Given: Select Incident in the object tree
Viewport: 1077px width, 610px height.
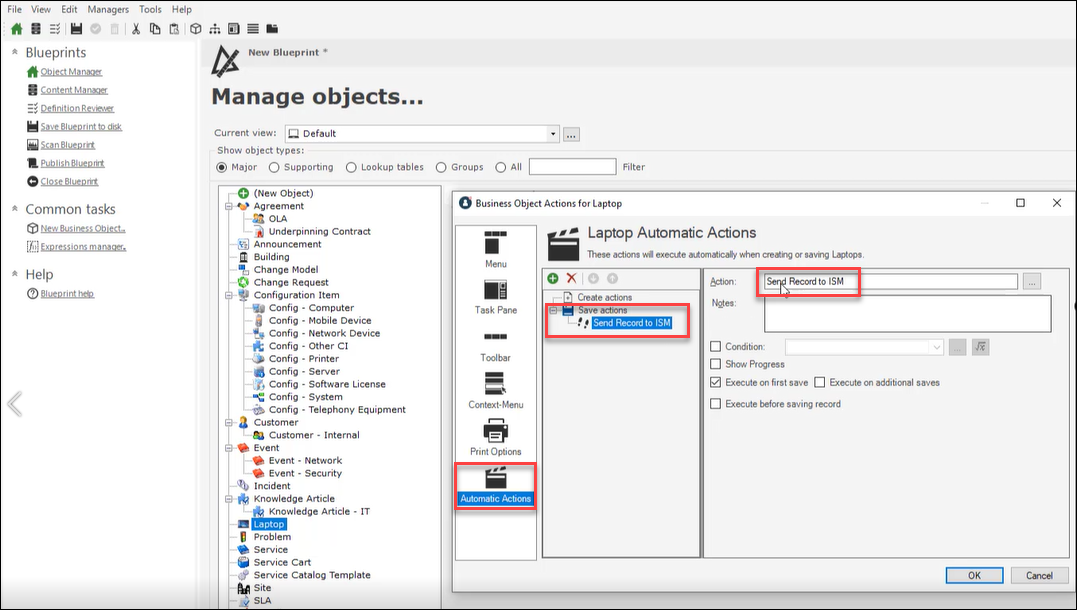Looking at the screenshot, I should (x=272, y=486).
